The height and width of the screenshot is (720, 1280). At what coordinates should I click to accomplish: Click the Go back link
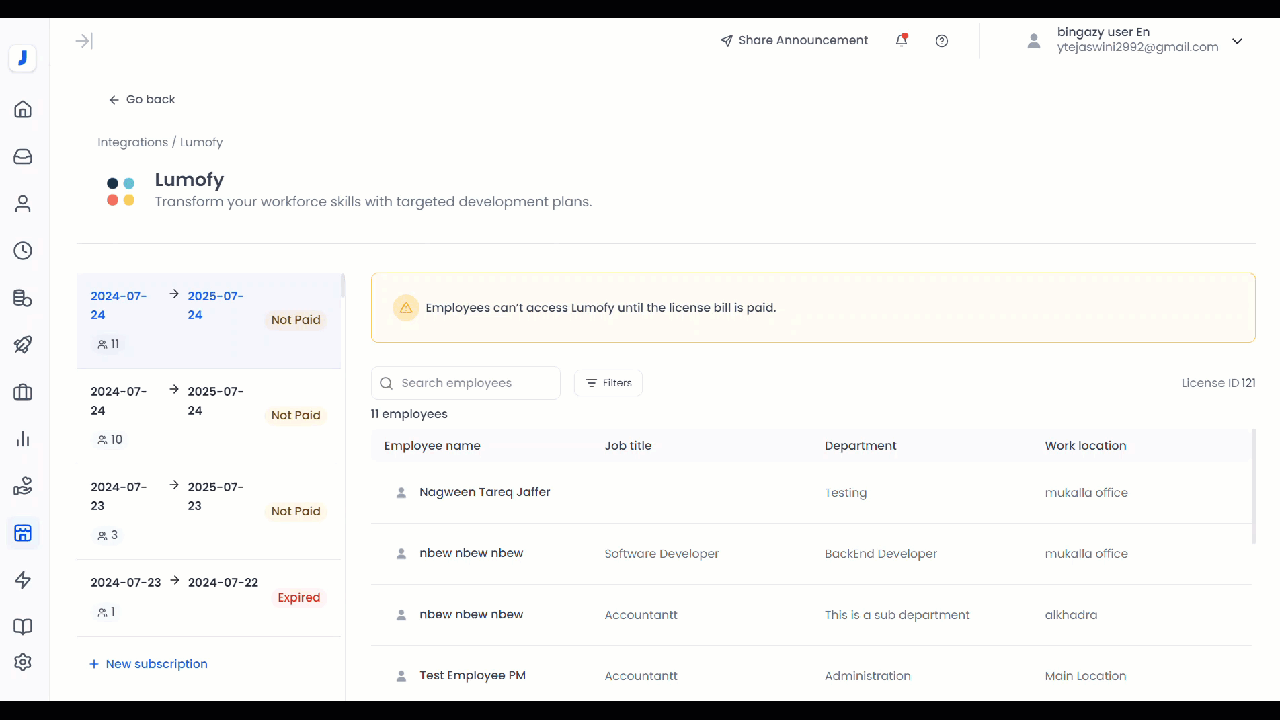coord(142,99)
